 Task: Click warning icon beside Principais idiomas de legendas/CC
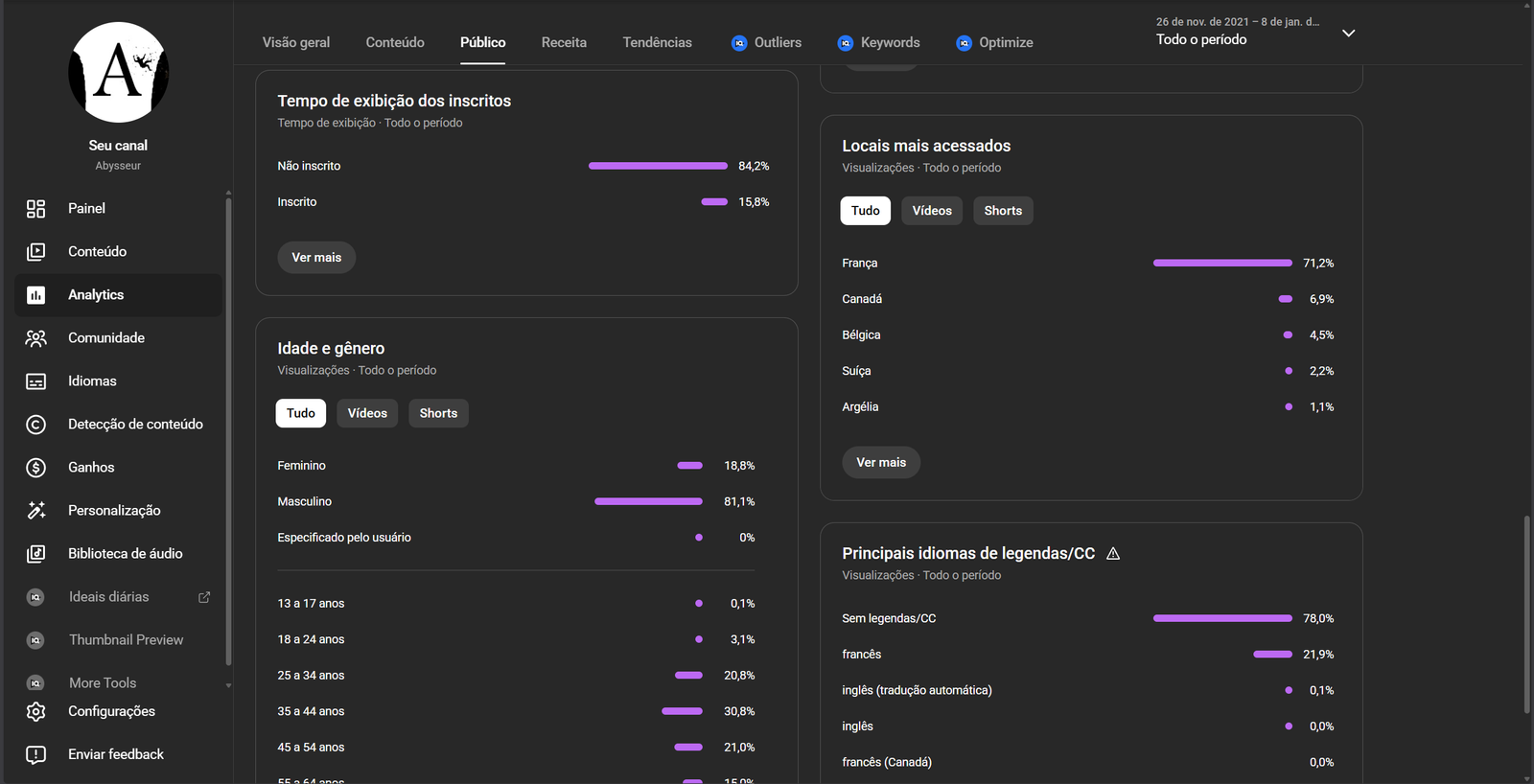coord(1113,554)
